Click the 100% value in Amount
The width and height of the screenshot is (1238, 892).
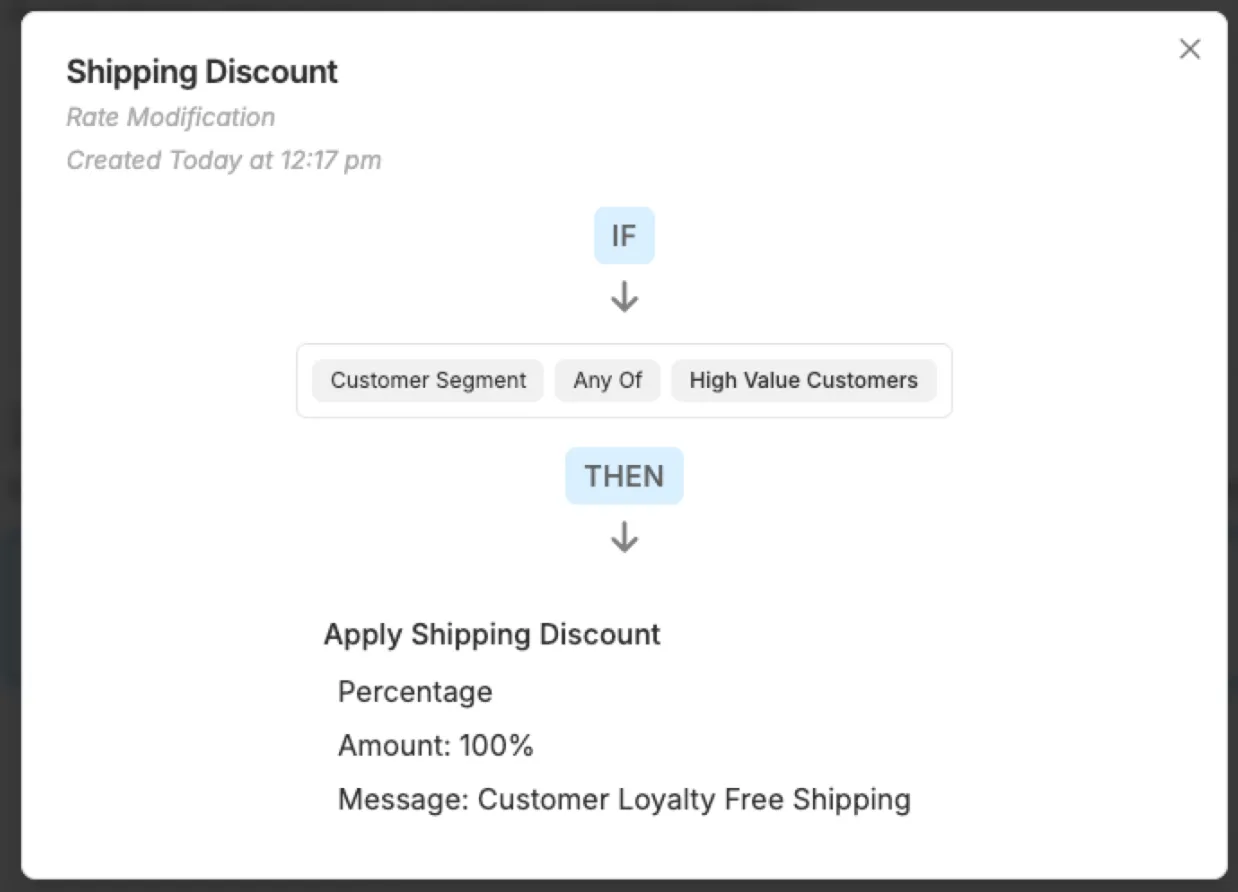tap(496, 746)
